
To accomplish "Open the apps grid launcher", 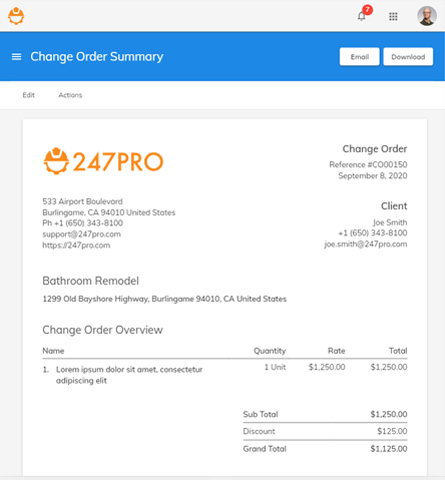I will [x=393, y=16].
